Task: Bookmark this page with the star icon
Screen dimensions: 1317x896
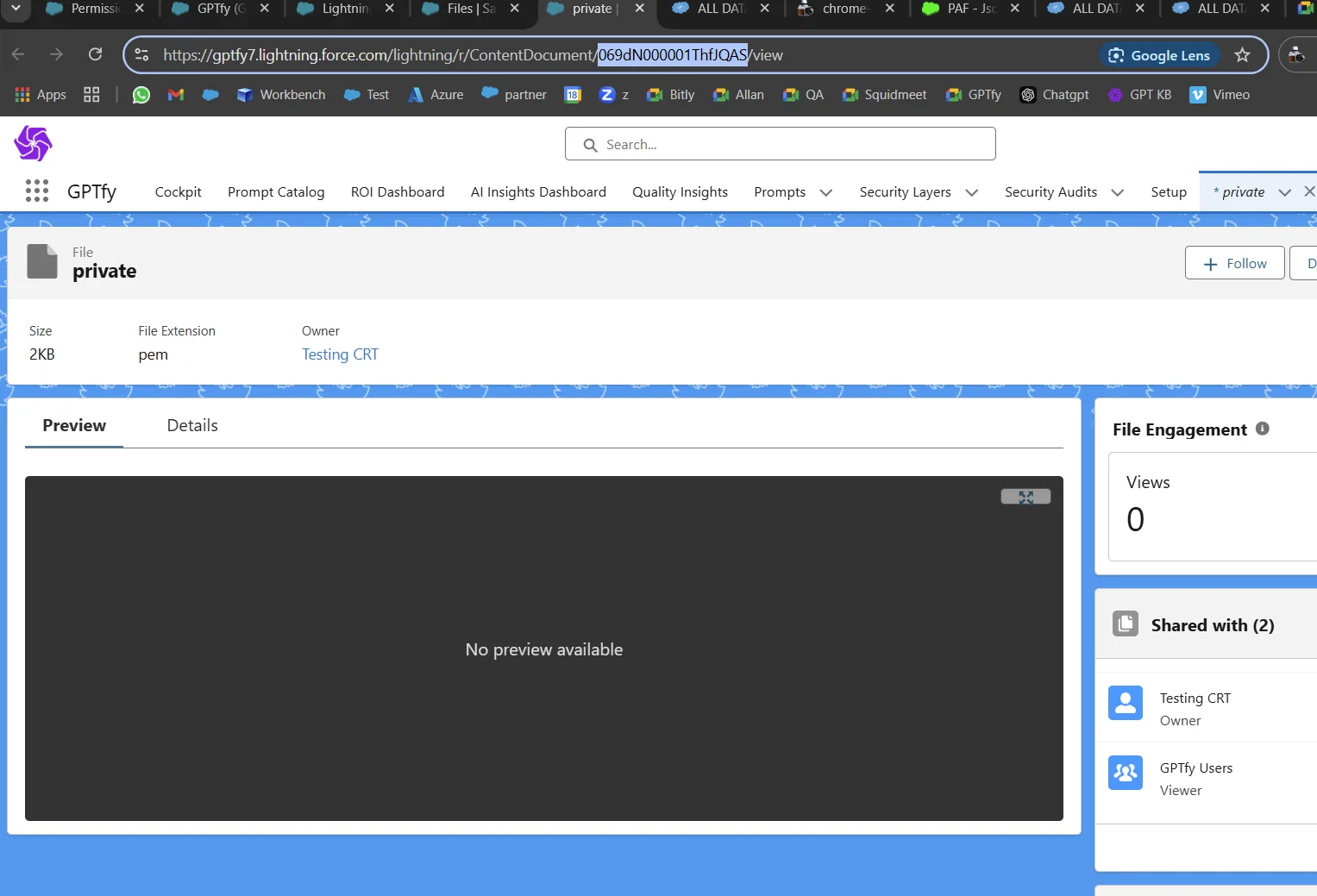Action: coord(1242,55)
